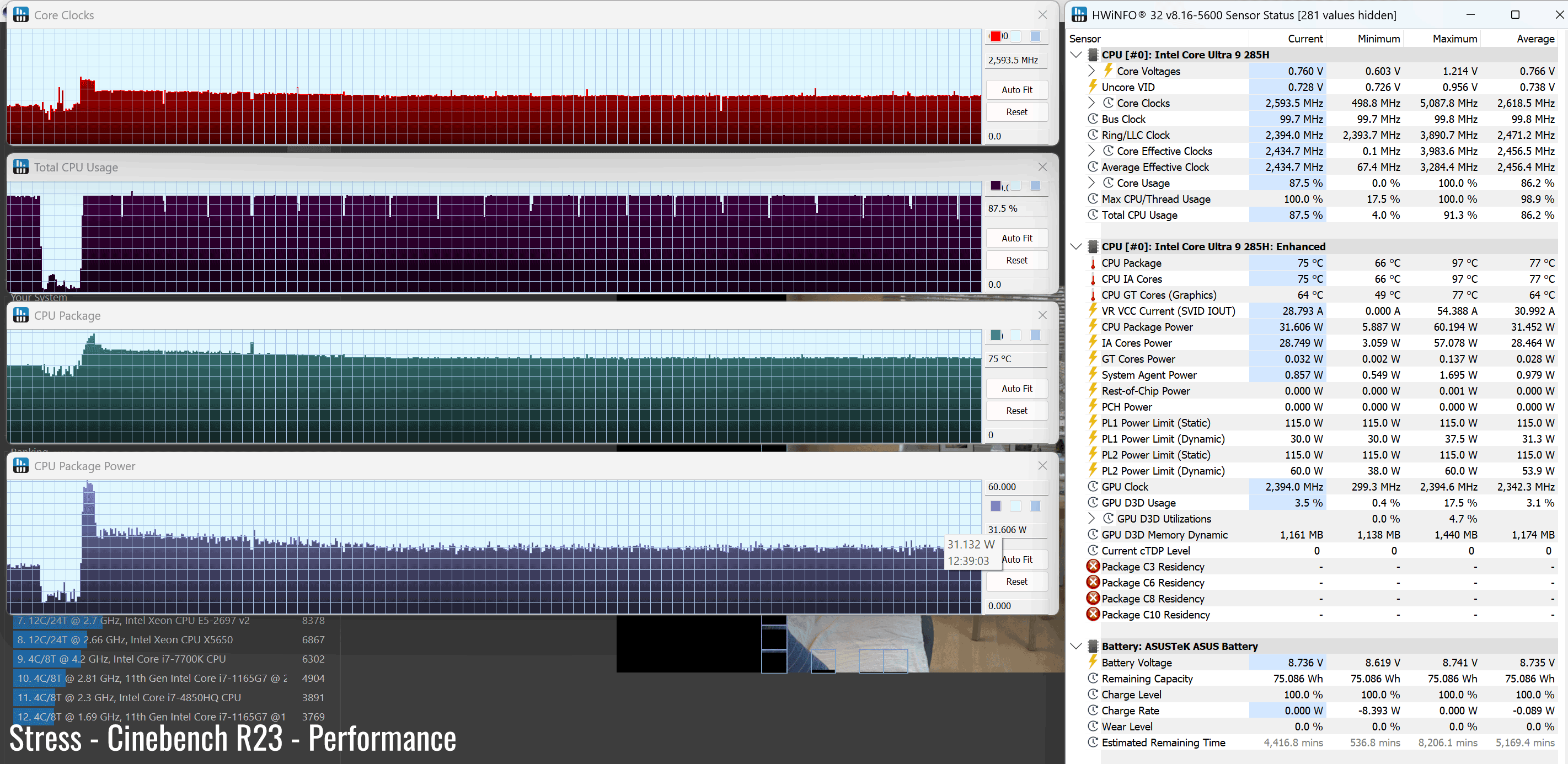Click the teal color swatch in CPU Package graph
This screenshot has width=1568, height=764.
(995, 335)
